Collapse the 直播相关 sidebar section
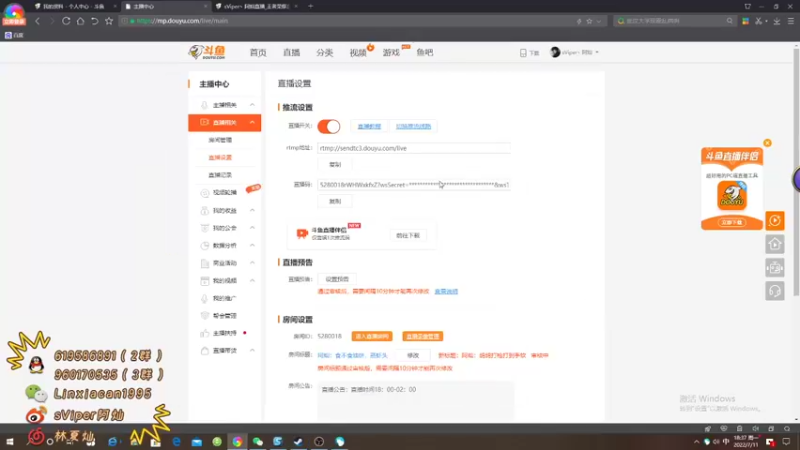This screenshot has height=450, width=800. 252,122
